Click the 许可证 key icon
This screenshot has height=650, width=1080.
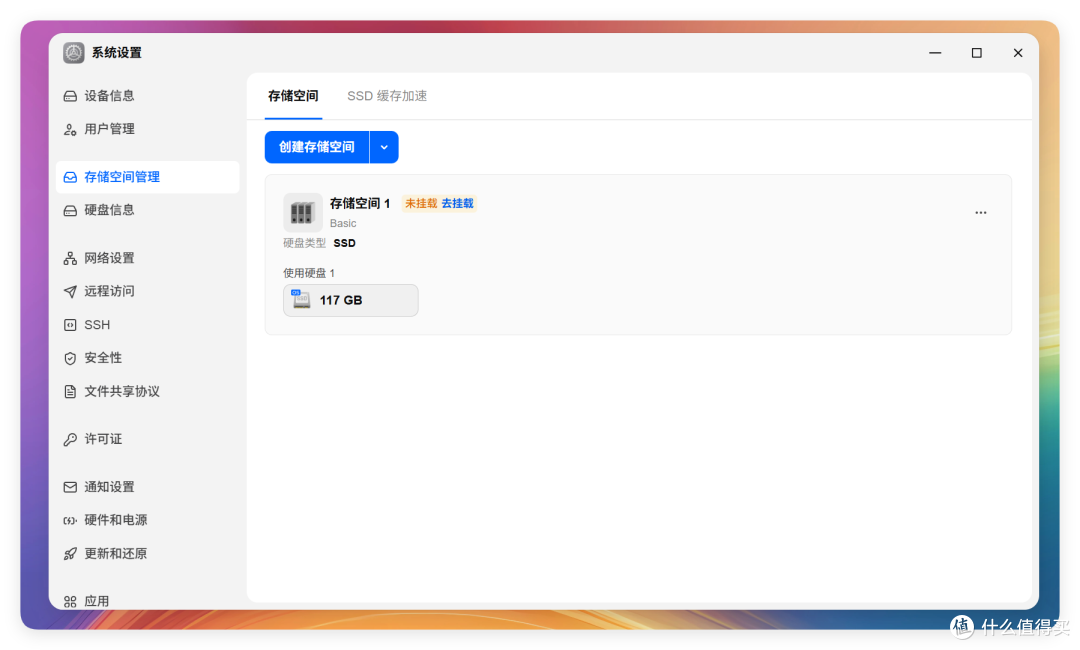click(70, 439)
